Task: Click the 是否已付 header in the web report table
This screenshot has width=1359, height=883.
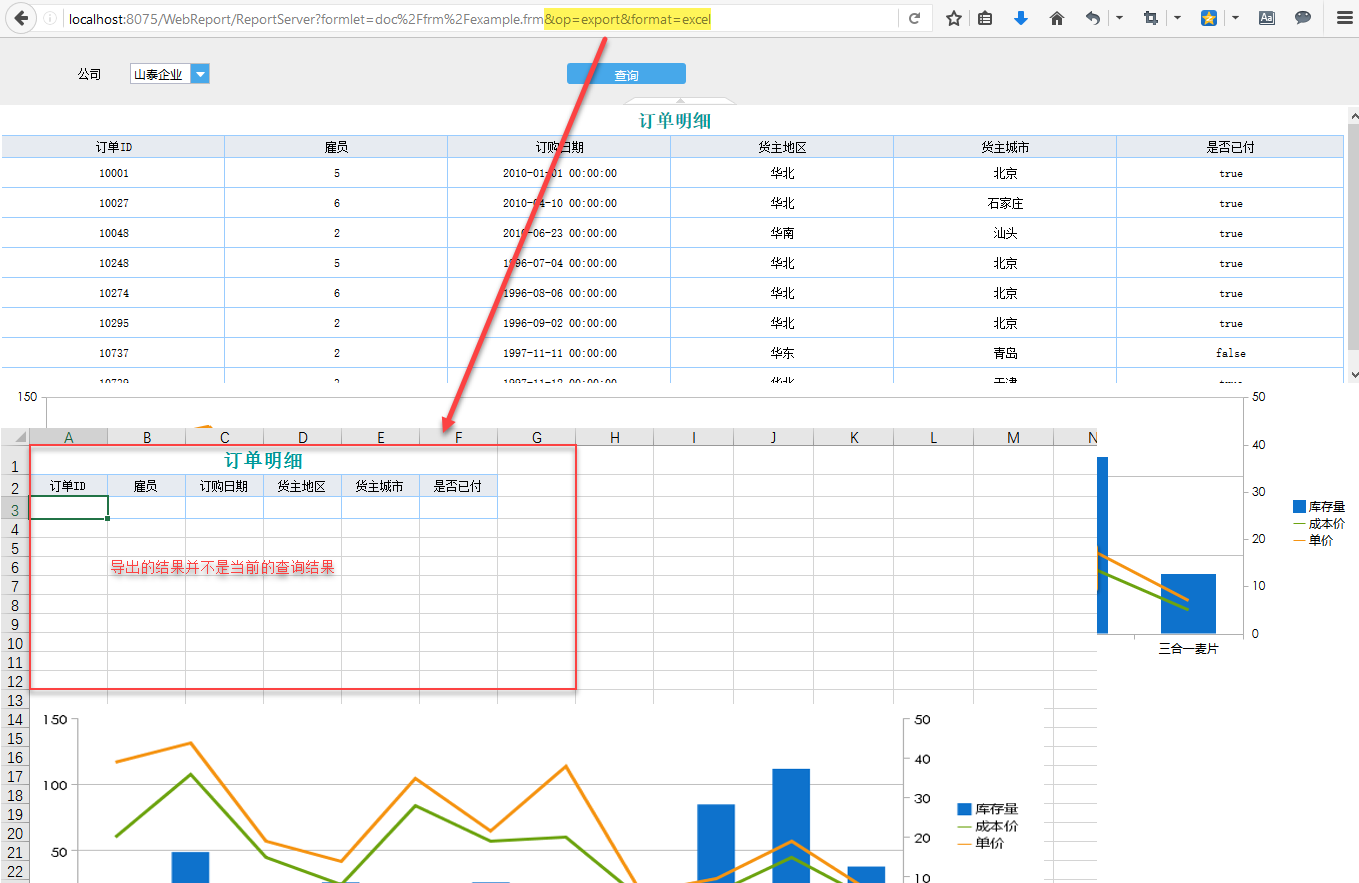Action: [1230, 147]
